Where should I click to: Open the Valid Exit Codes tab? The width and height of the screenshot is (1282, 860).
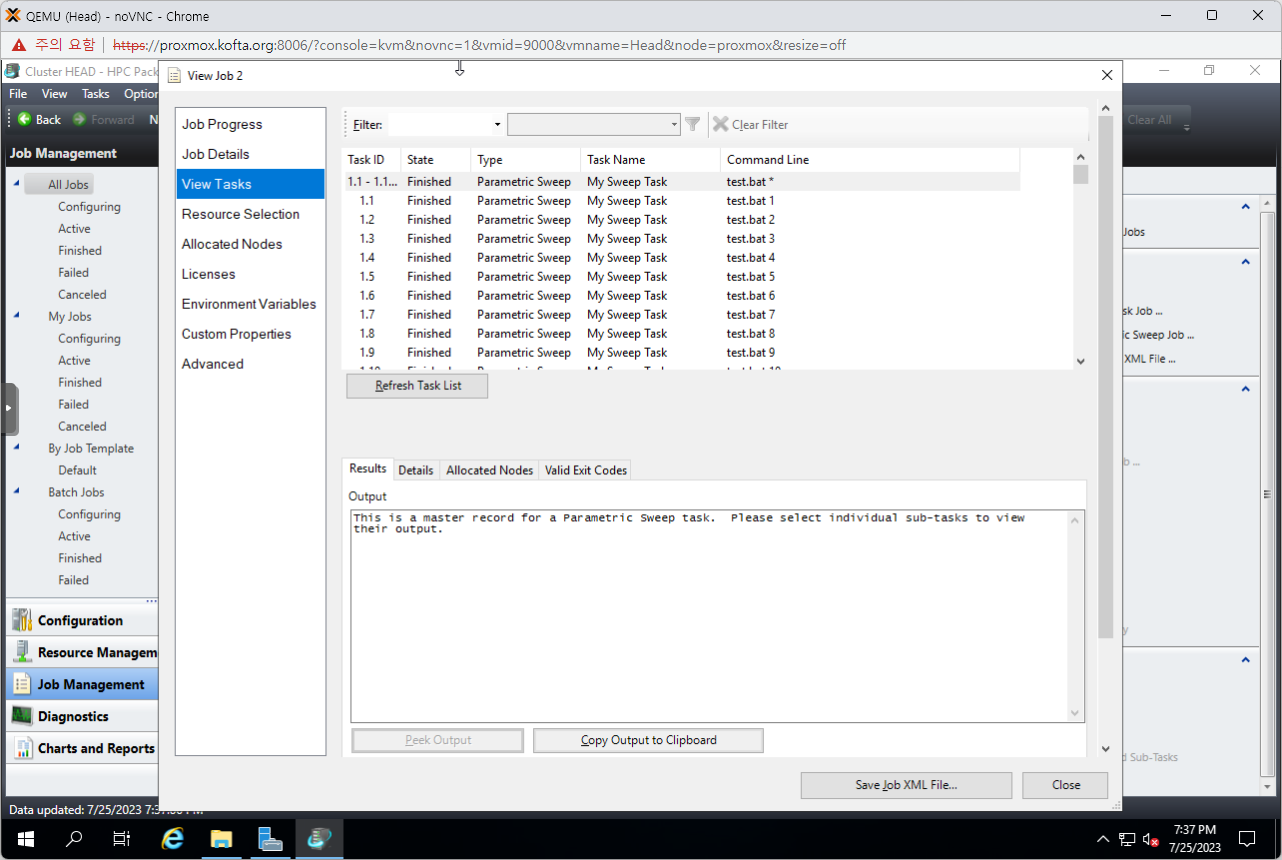click(x=585, y=470)
